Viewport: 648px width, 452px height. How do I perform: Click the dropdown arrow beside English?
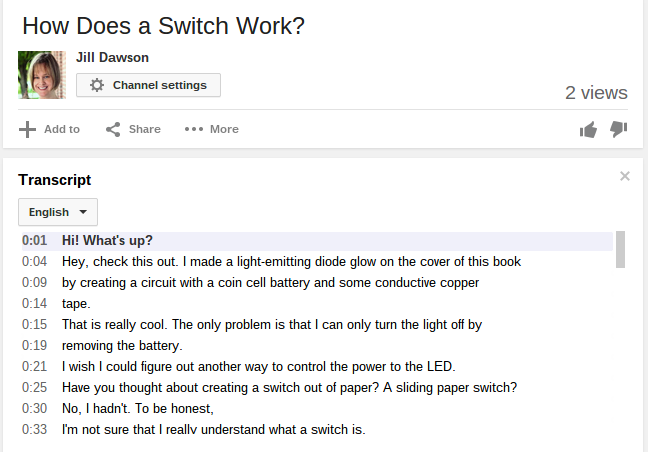(83, 212)
